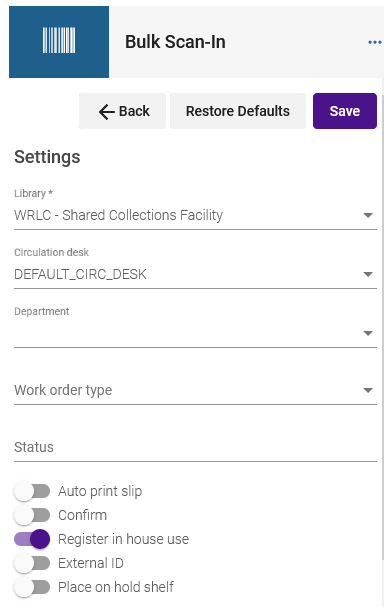Open the DEFAULT_CIRC_DESK circulation desk dropdown

195,274
